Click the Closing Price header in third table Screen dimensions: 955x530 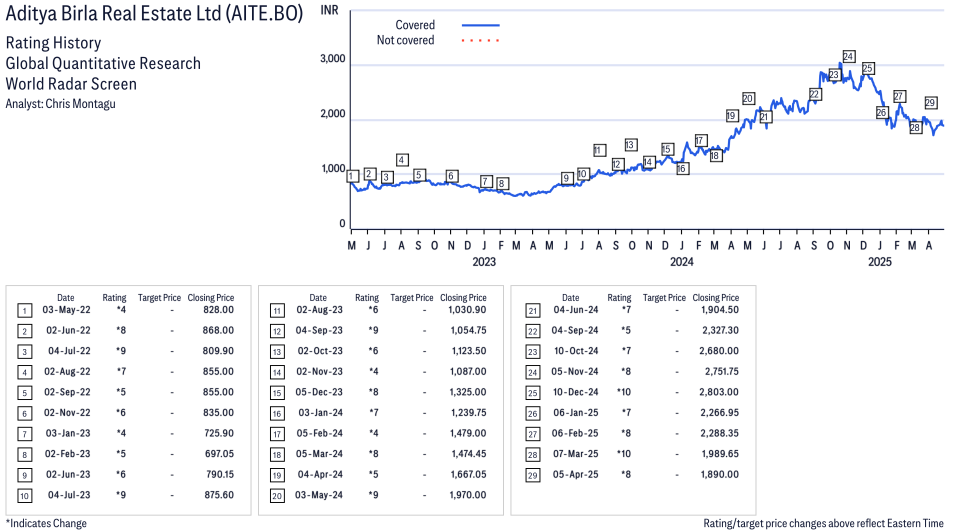(716, 298)
